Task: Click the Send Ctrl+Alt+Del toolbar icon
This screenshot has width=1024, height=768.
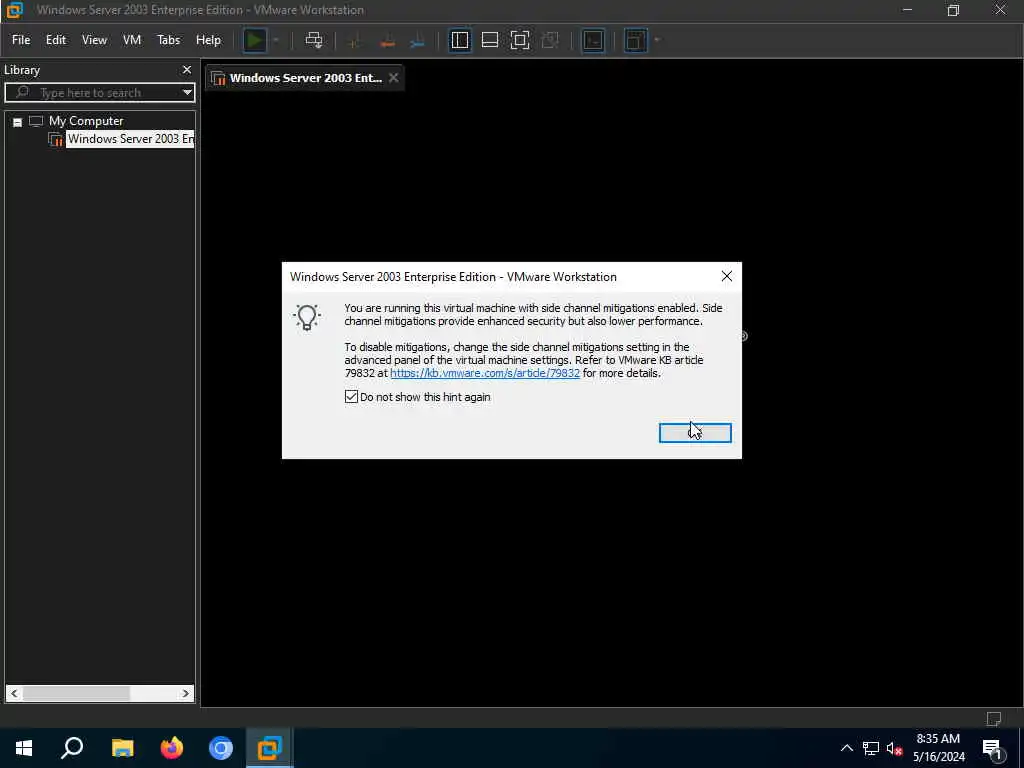Action: (x=314, y=40)
